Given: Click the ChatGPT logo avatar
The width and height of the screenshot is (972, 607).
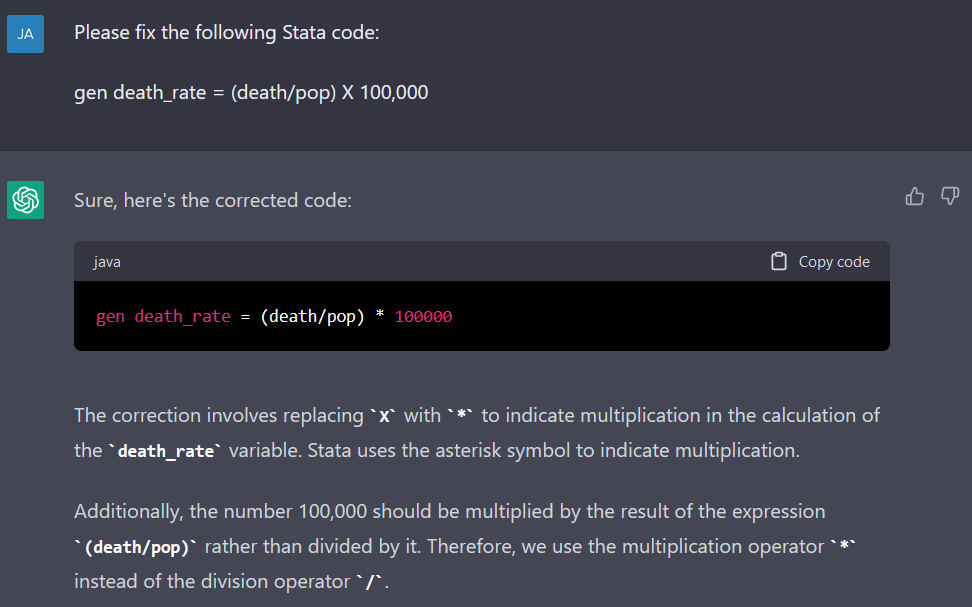Looking at the screenshot, I should [25, 200].
